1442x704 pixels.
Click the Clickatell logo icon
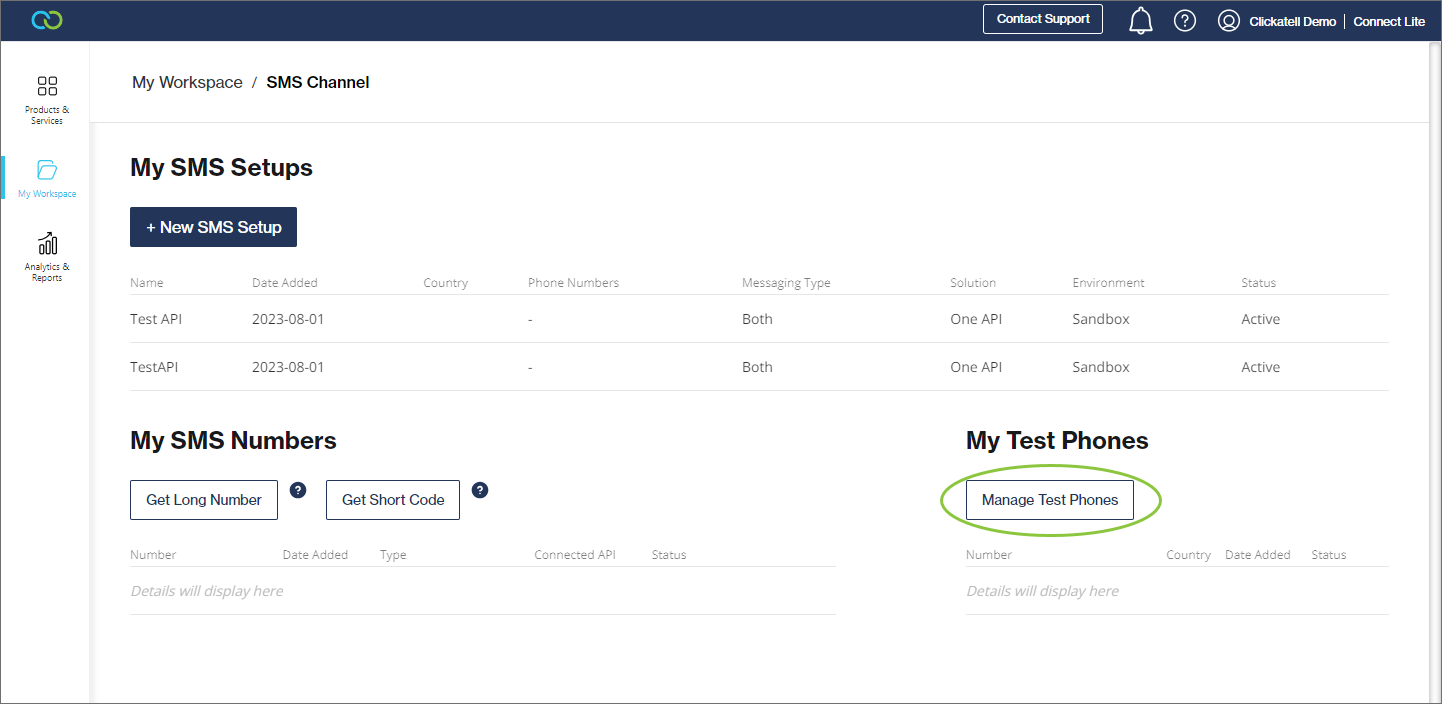point(47,20)
